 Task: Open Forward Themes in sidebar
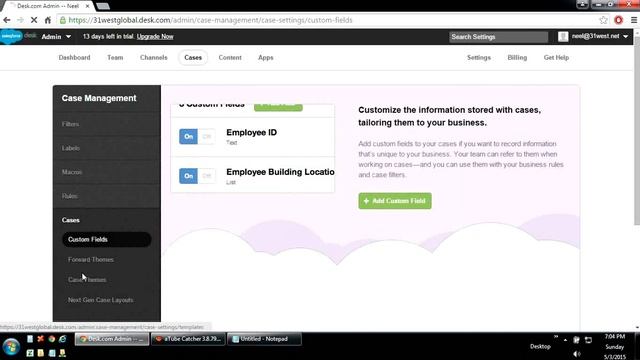[x=91, y=260]
